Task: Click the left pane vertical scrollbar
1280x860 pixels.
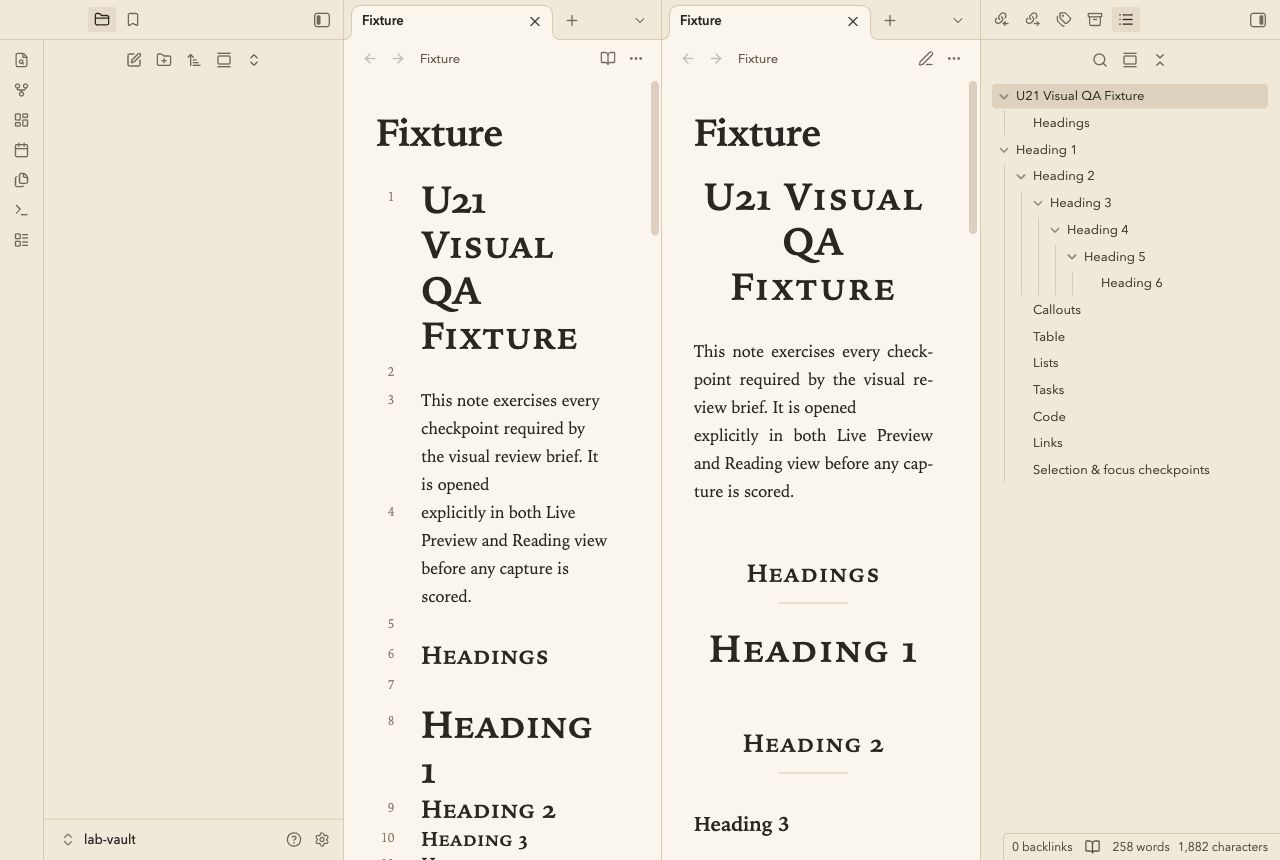Action: point(655,158)
